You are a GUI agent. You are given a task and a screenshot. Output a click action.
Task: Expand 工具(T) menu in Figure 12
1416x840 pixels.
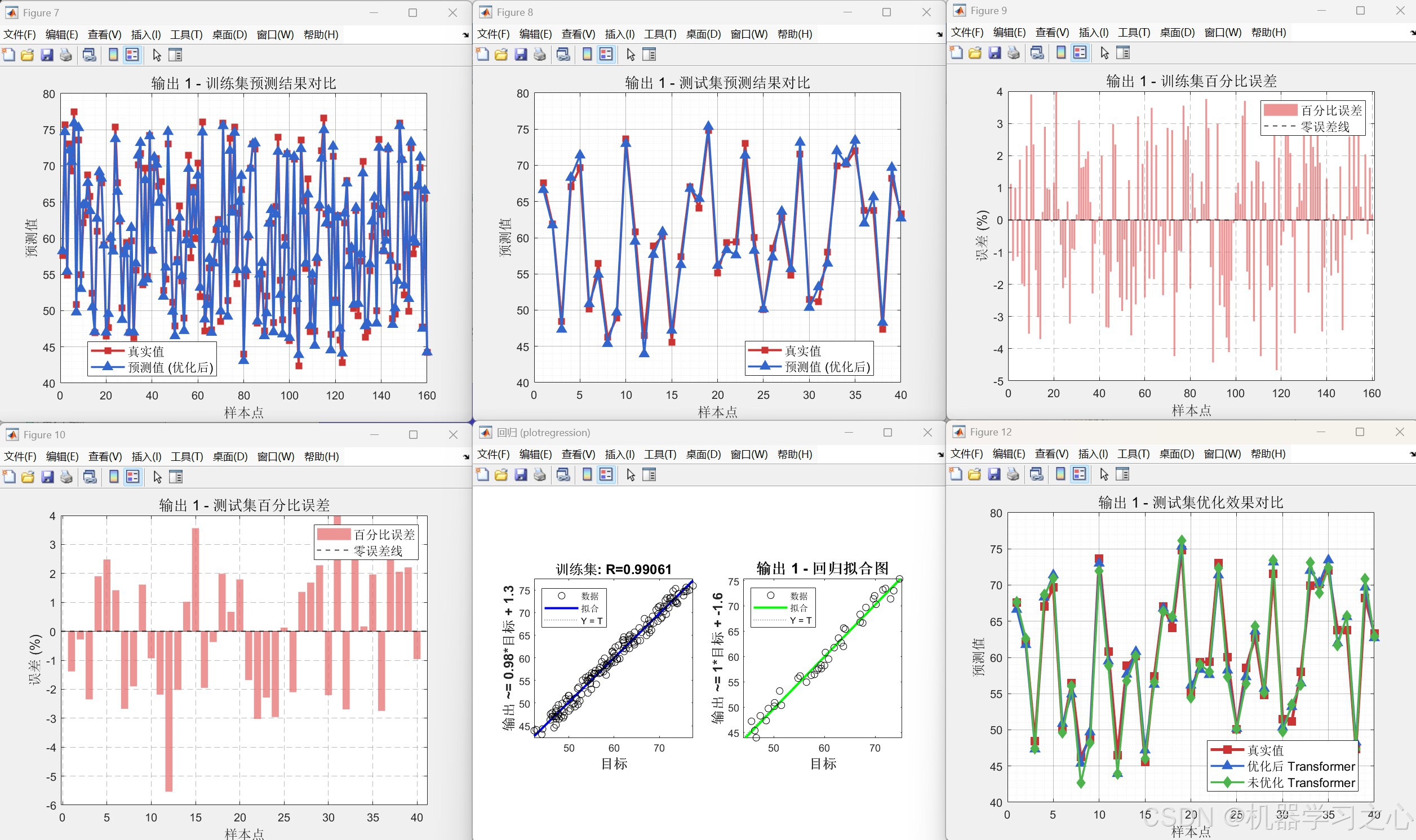(1133, 454)
